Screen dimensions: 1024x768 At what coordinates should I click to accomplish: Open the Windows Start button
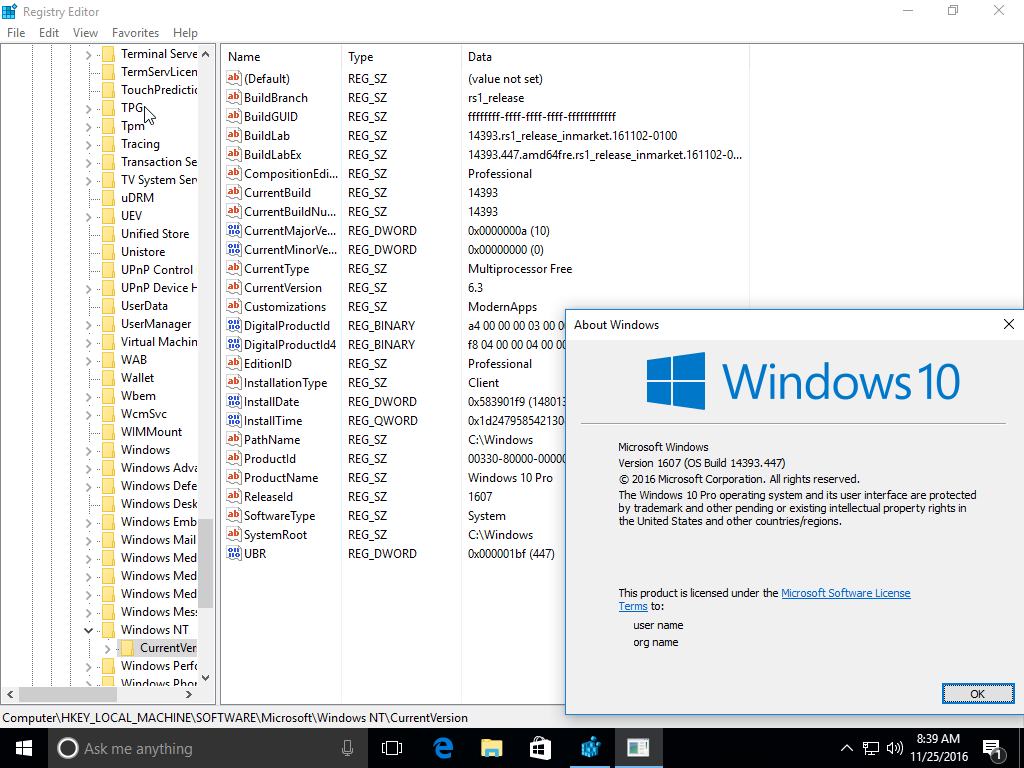pos(24,748)
